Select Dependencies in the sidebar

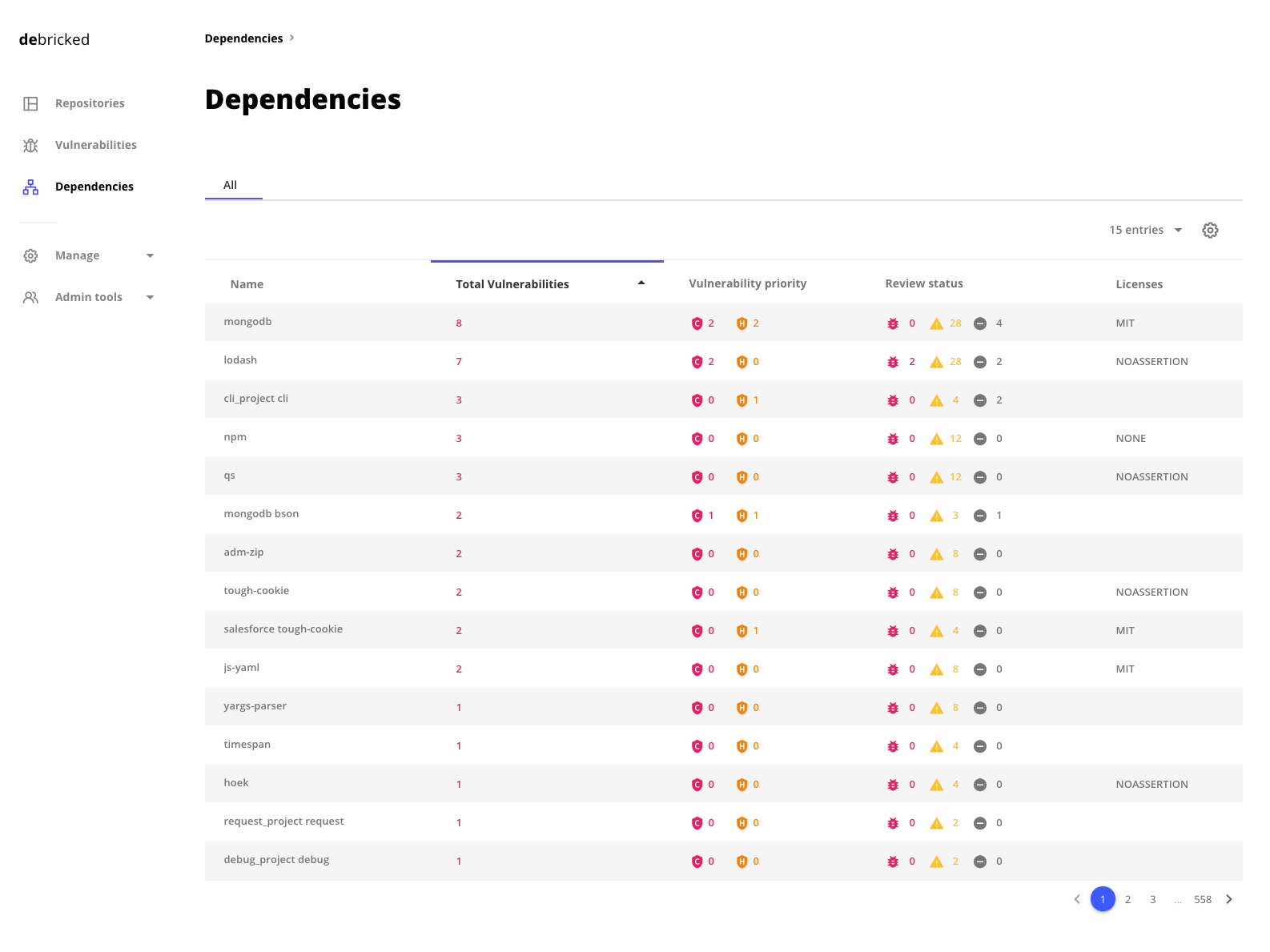[x=94, y=187]
